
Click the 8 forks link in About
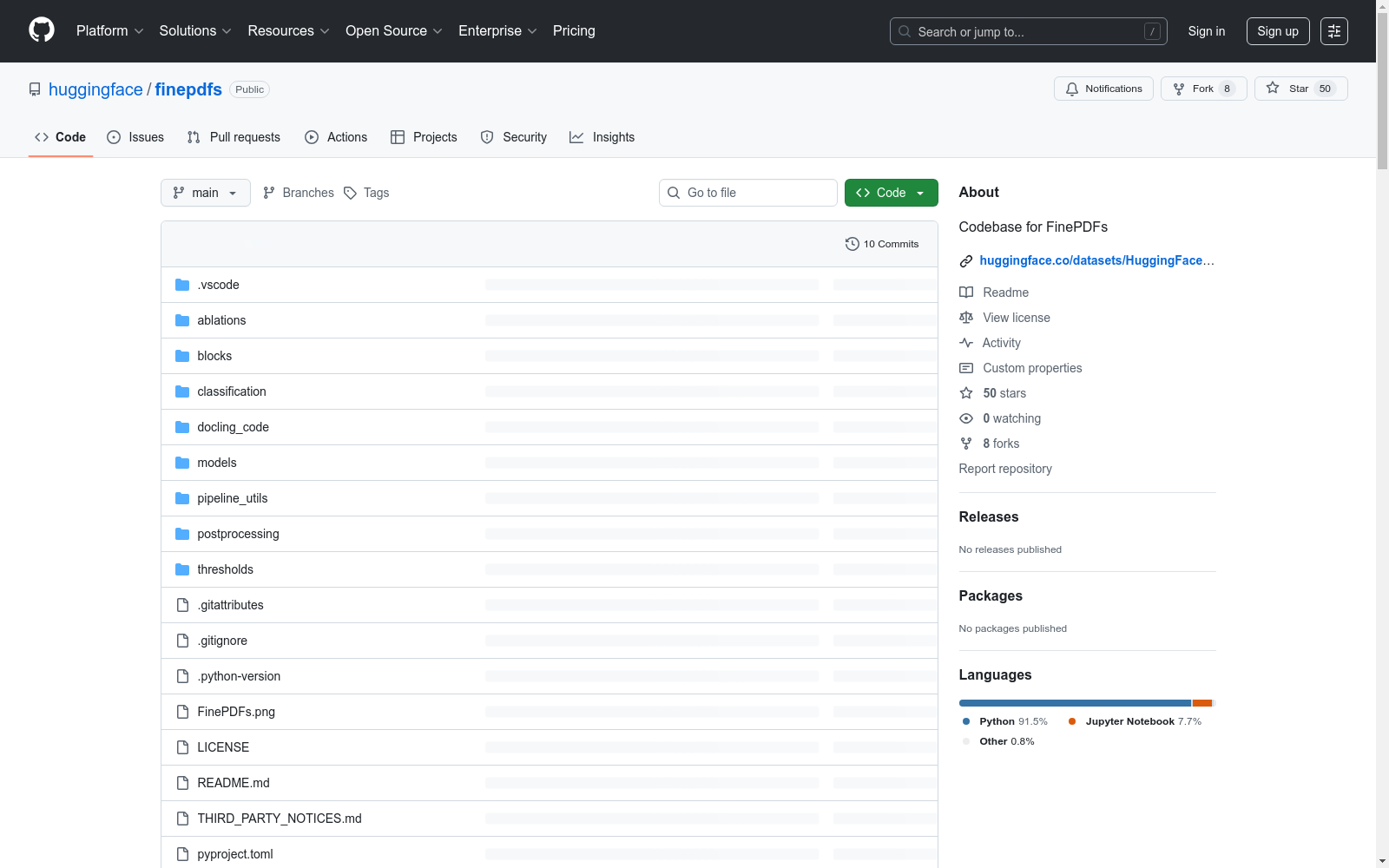coord(1001,444)
